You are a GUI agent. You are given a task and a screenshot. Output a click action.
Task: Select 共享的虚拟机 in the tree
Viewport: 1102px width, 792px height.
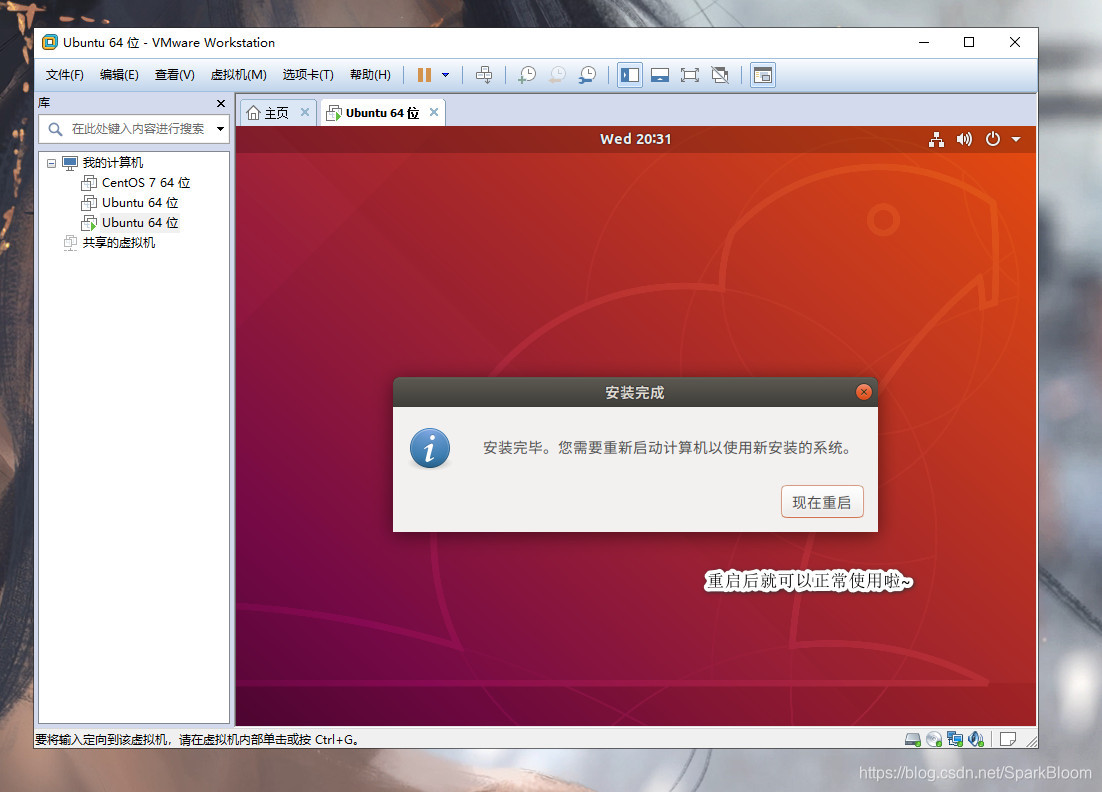click(119, 243)
